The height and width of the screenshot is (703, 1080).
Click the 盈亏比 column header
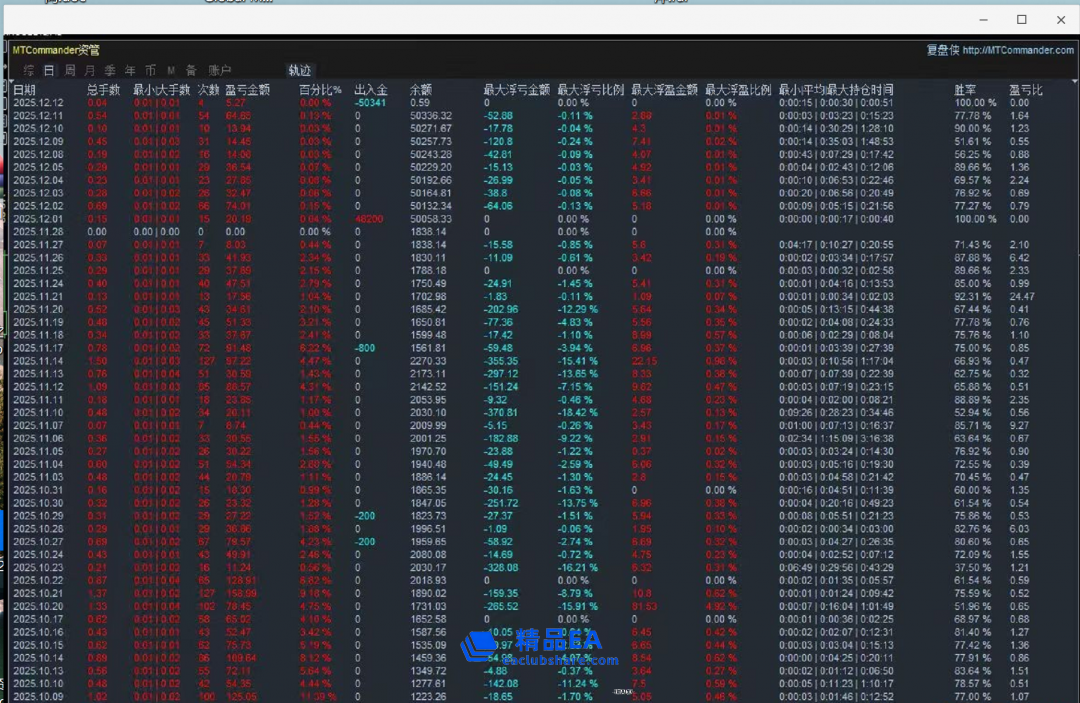[1025, 90]
